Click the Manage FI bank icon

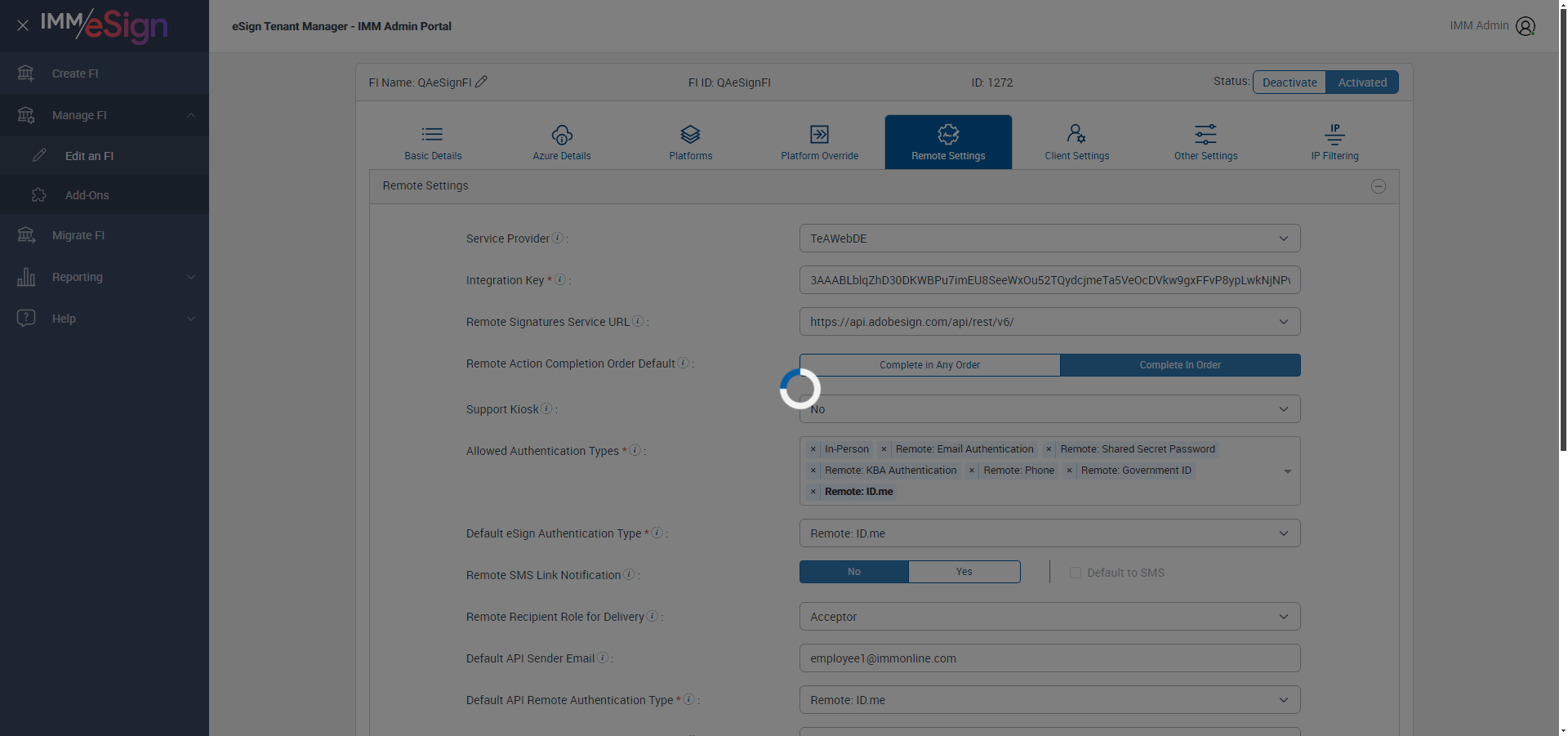(26, 115)
